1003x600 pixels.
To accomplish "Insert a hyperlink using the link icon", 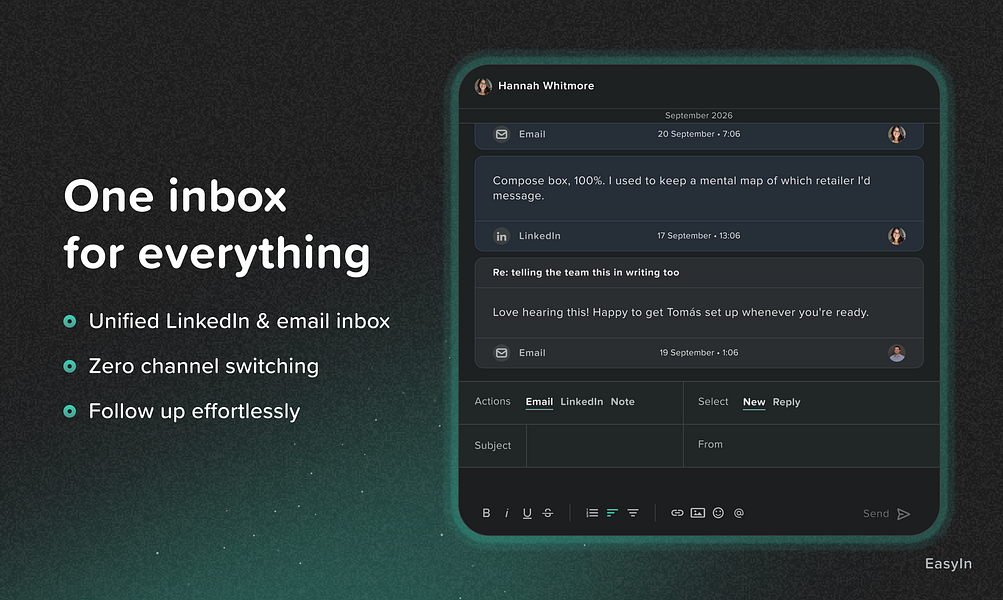I will (677, 513).
